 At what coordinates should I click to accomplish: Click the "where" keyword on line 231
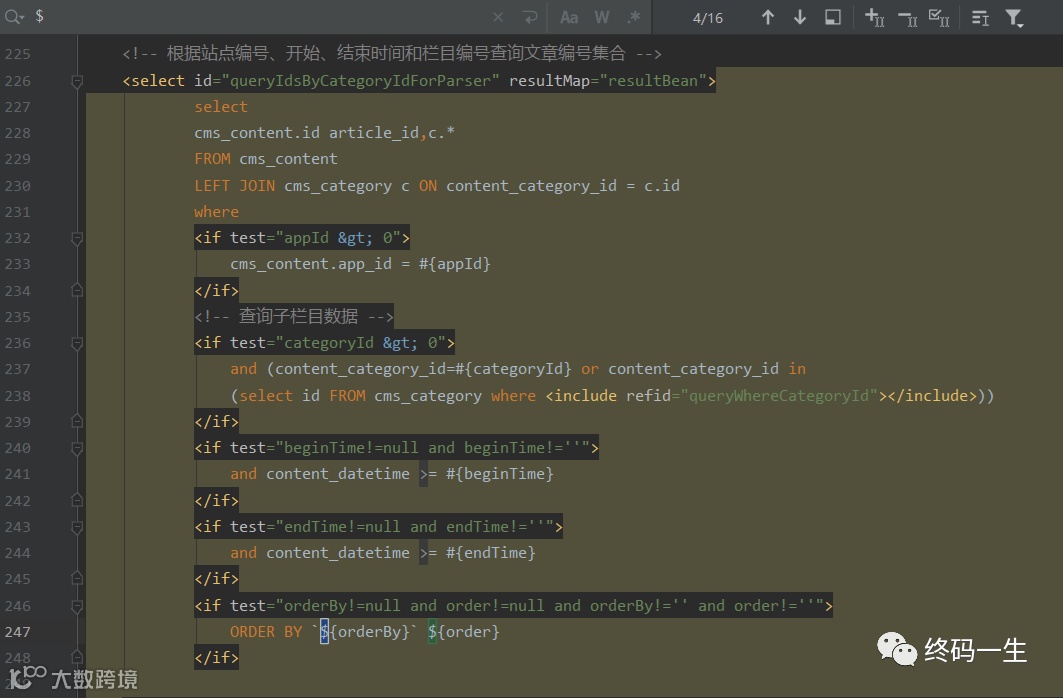[216, 212]
